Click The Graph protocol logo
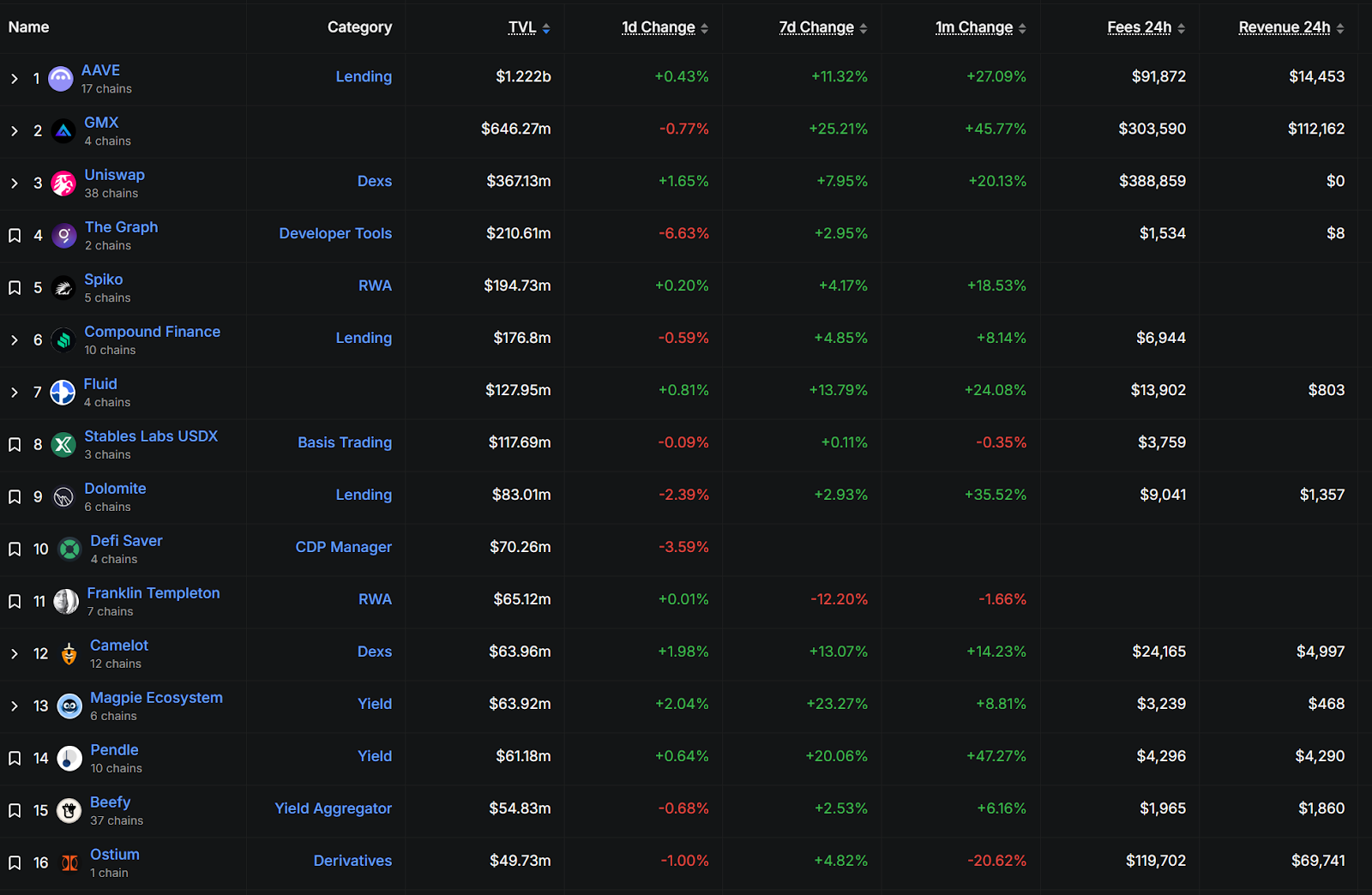This screenshot has height=895, width=1372. pos(64,236)
